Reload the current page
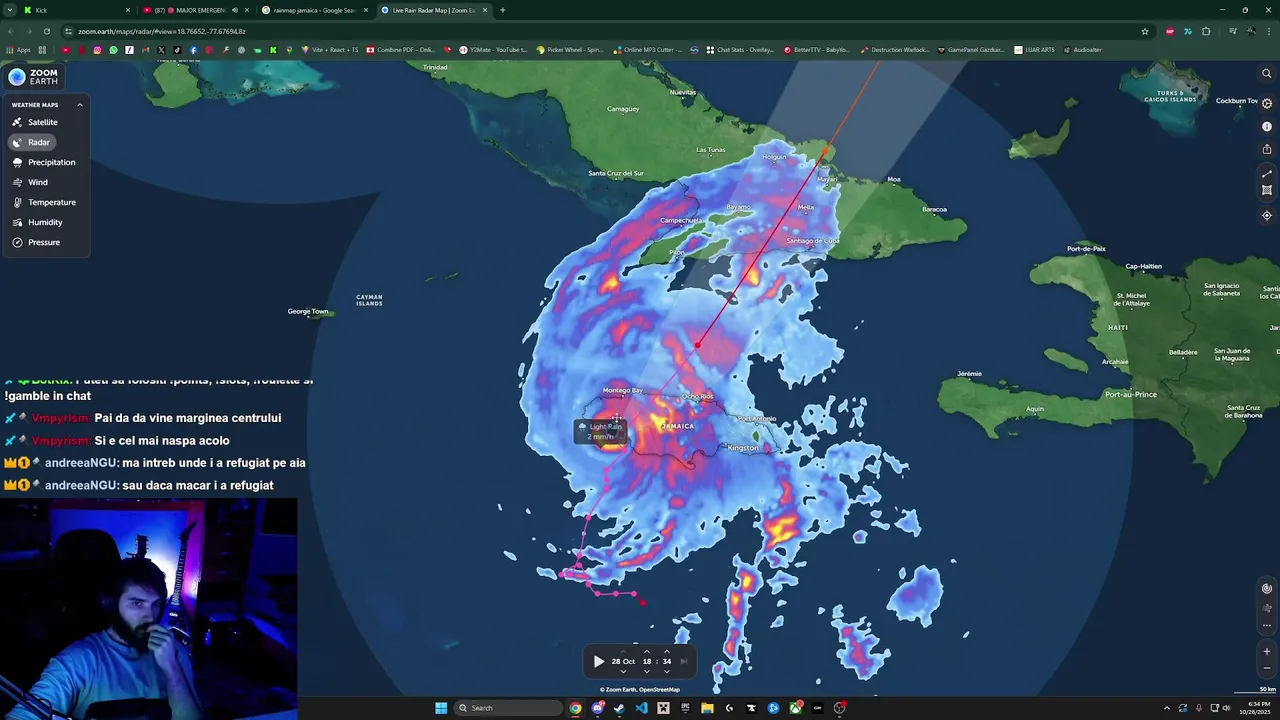1280x720 pixels. [46, 31]
